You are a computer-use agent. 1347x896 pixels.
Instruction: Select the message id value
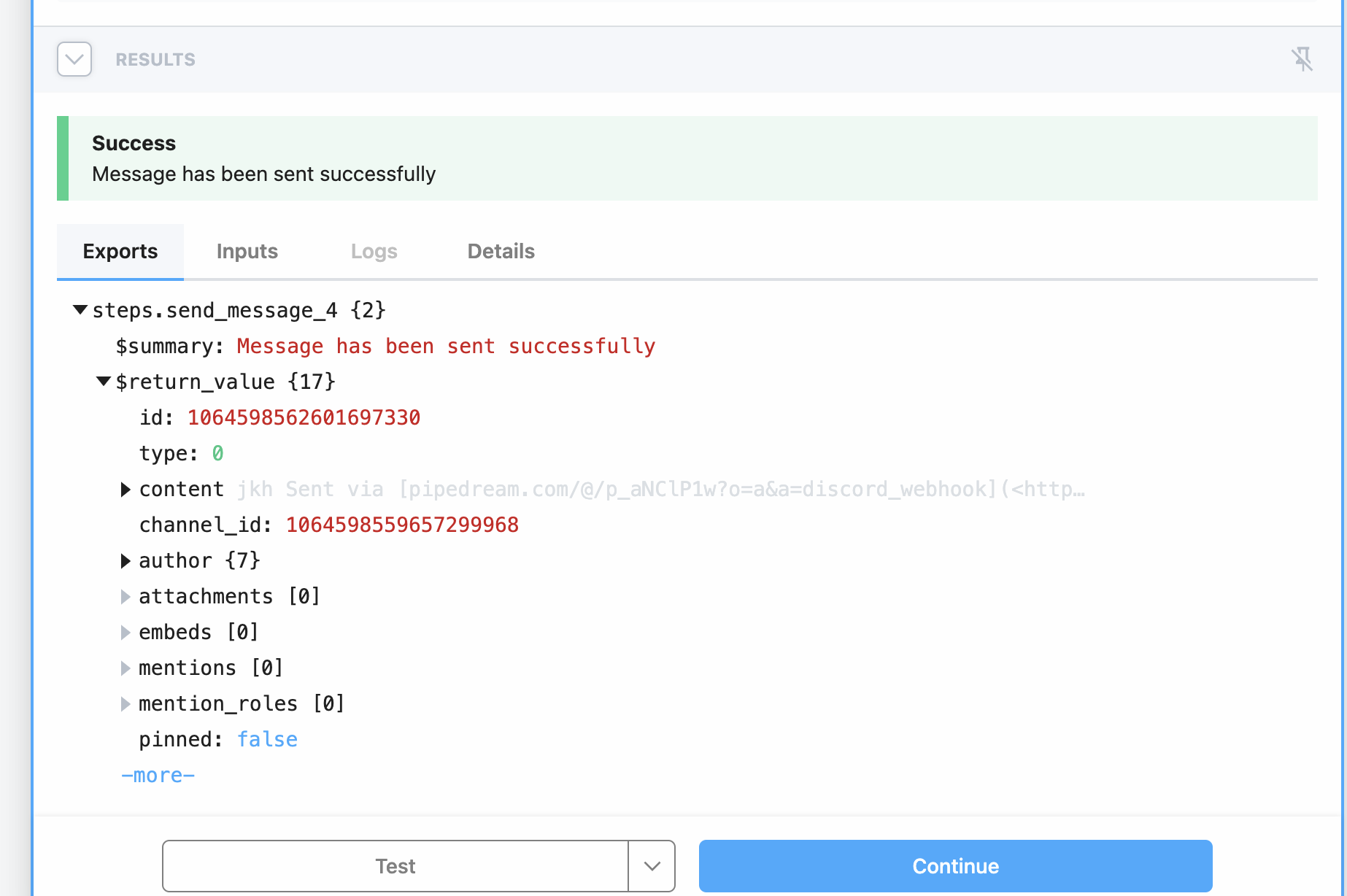(304, 417)
